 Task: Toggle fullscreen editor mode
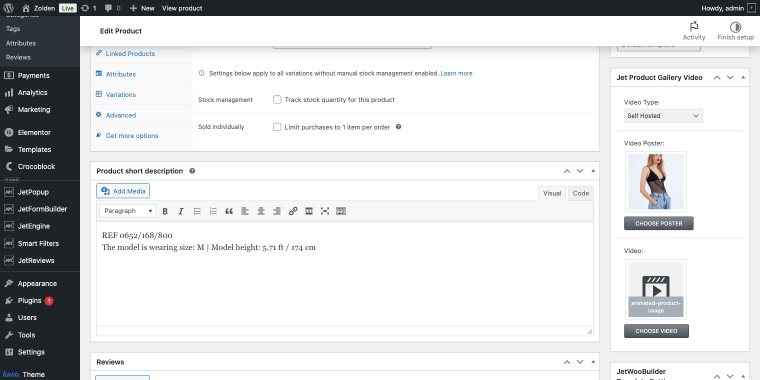pyautogui.click(x=325, y=211)
